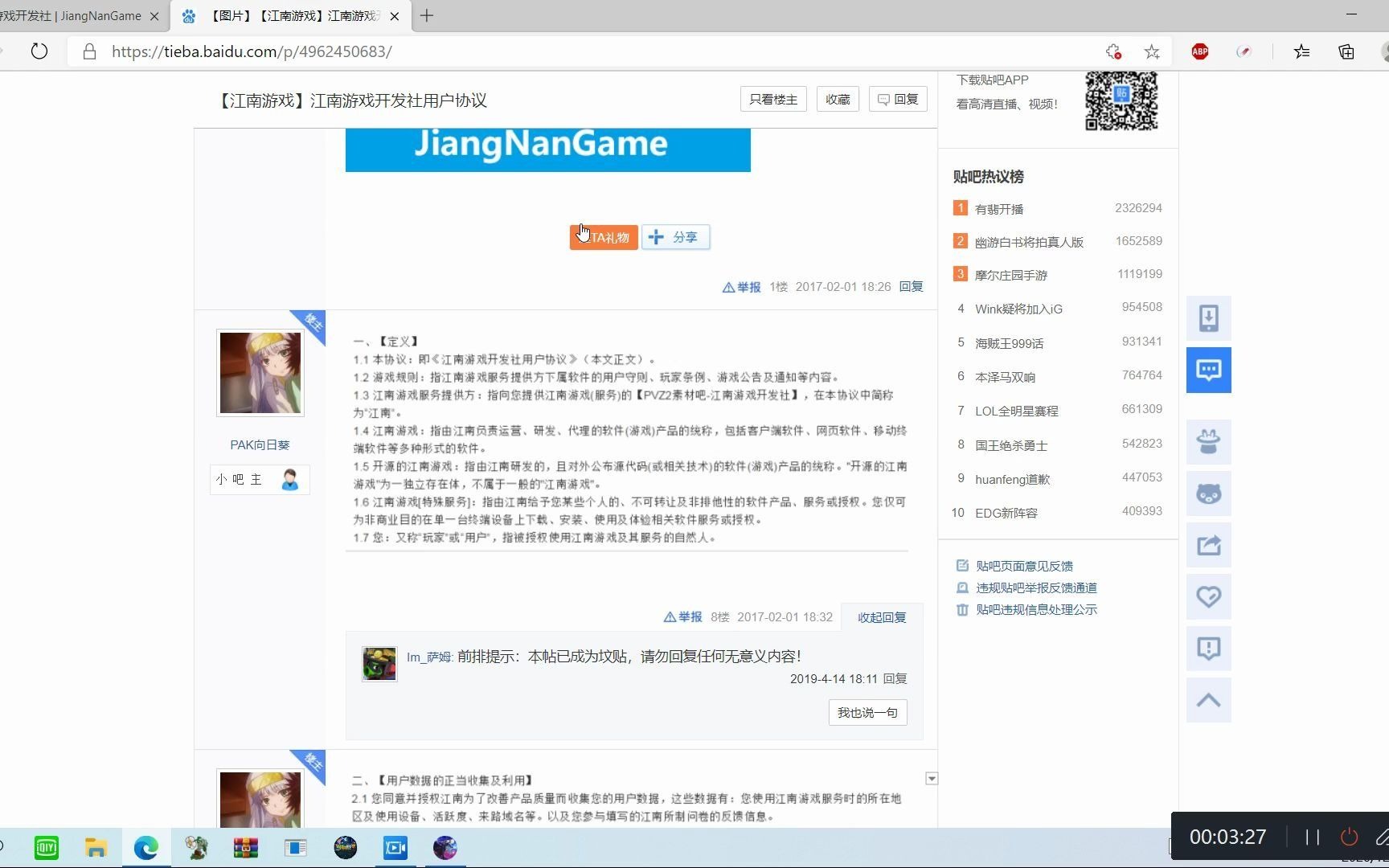Click the 小吧主 badge under PAK向日葵
Image resolution: width=1389 pixels, height=868 pixels.
(260, 480)
